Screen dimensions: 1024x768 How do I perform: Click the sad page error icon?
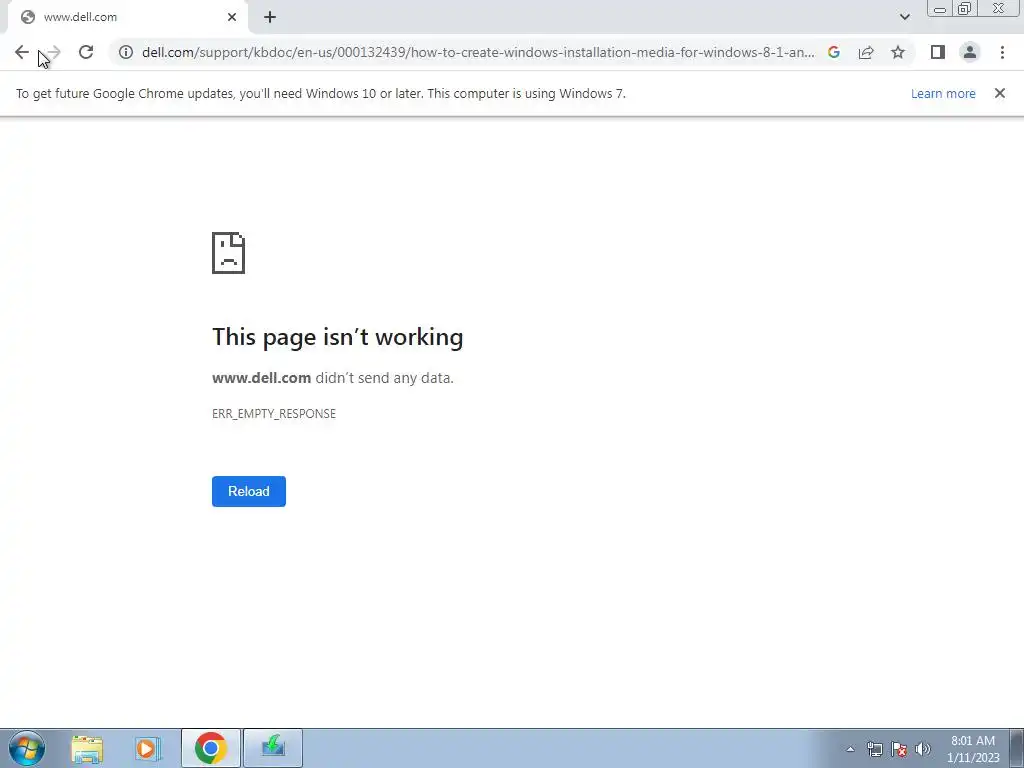pos(229,253)
